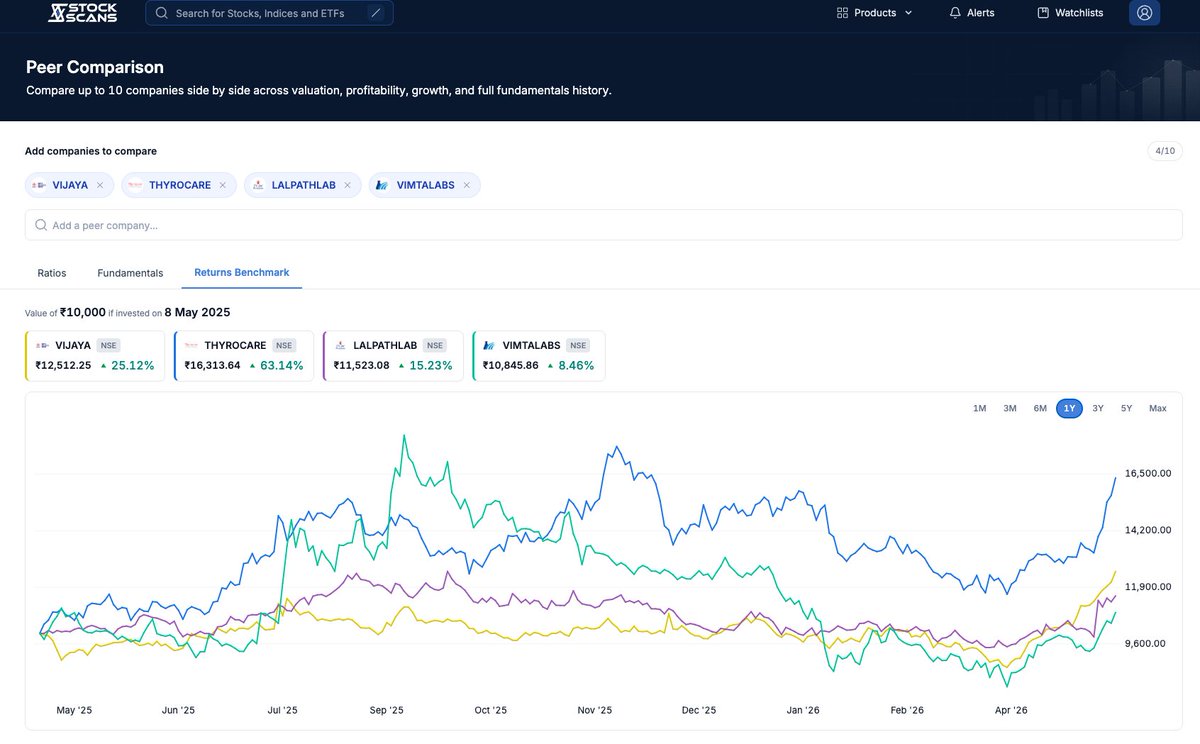Click the VIMTALABS returns card
Screen dimensions: 1200x744
pos(538,356)
